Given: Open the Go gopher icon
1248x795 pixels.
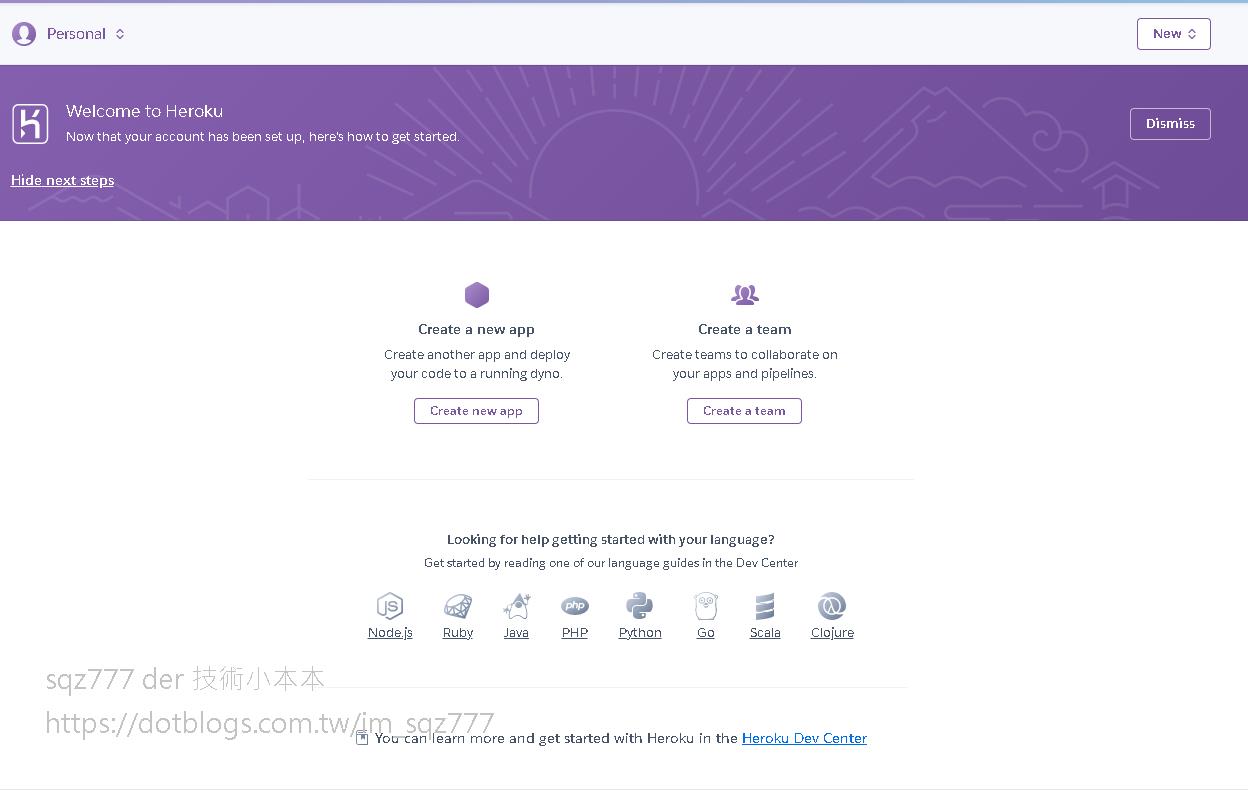Looking at the screenshot, I should pos(706,606).
